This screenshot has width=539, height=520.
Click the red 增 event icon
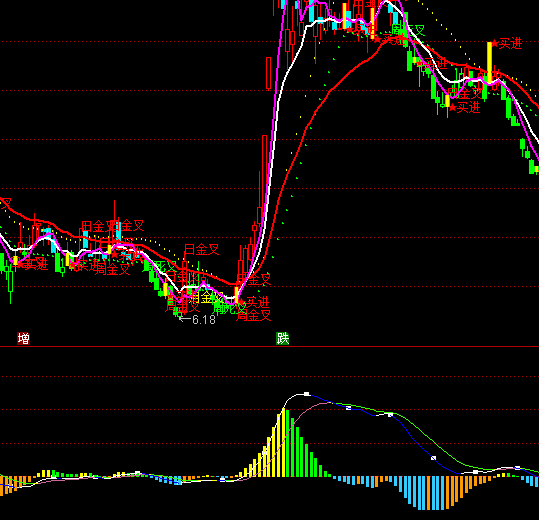23,339
